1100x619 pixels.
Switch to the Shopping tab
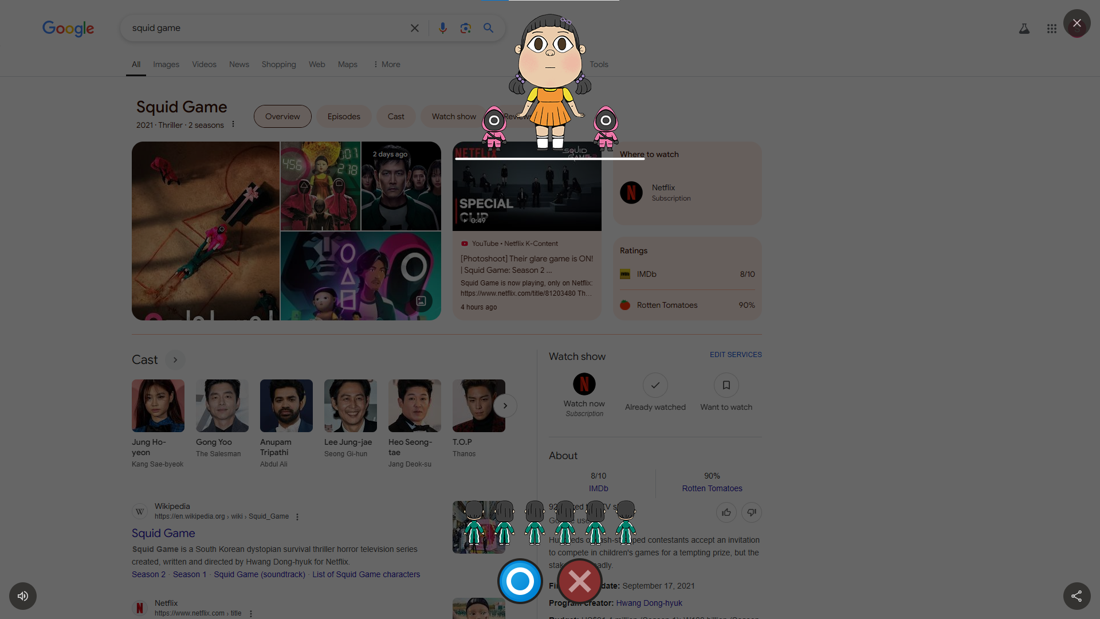pos(279,65)
